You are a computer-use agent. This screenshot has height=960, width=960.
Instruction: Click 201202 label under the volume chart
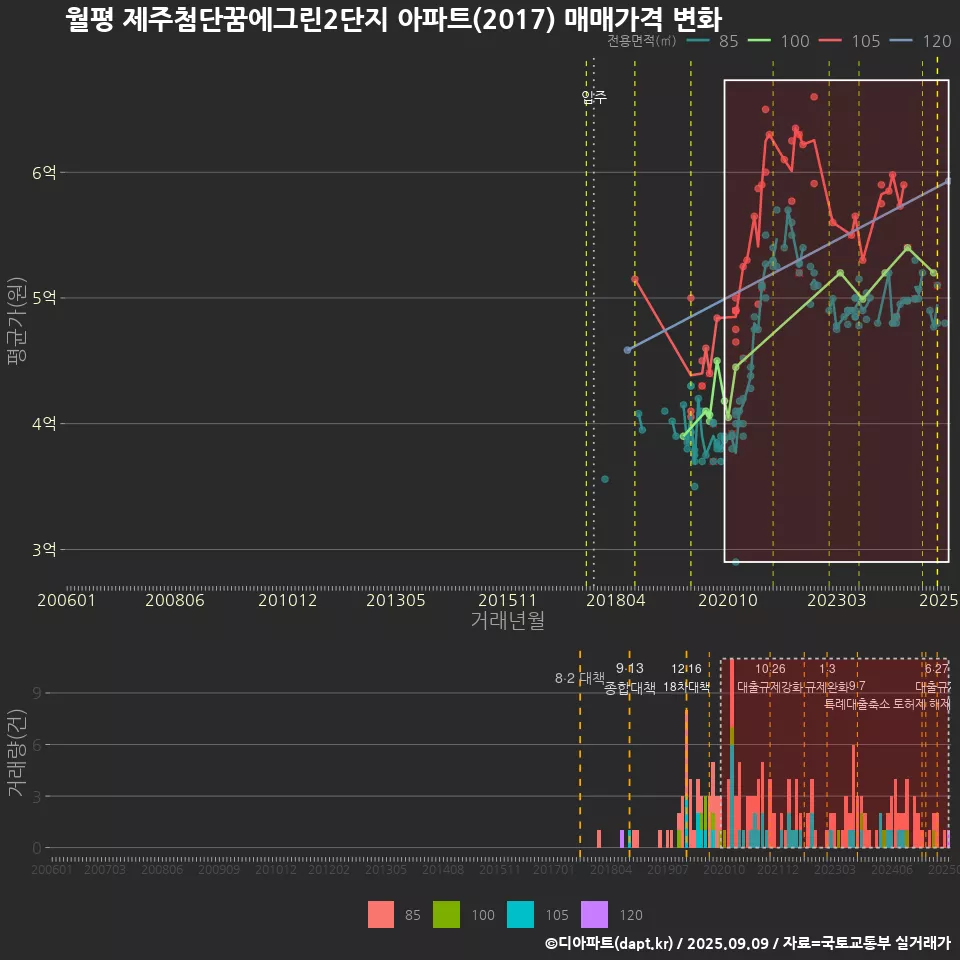329,869
